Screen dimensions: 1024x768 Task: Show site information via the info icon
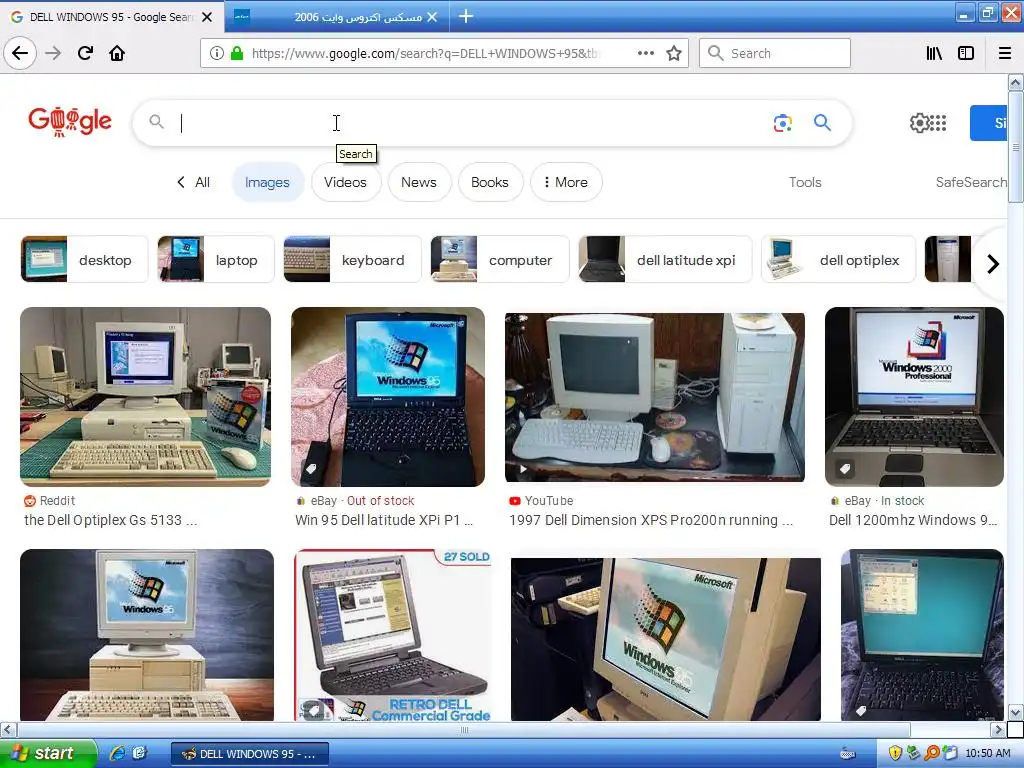(217, 53)
